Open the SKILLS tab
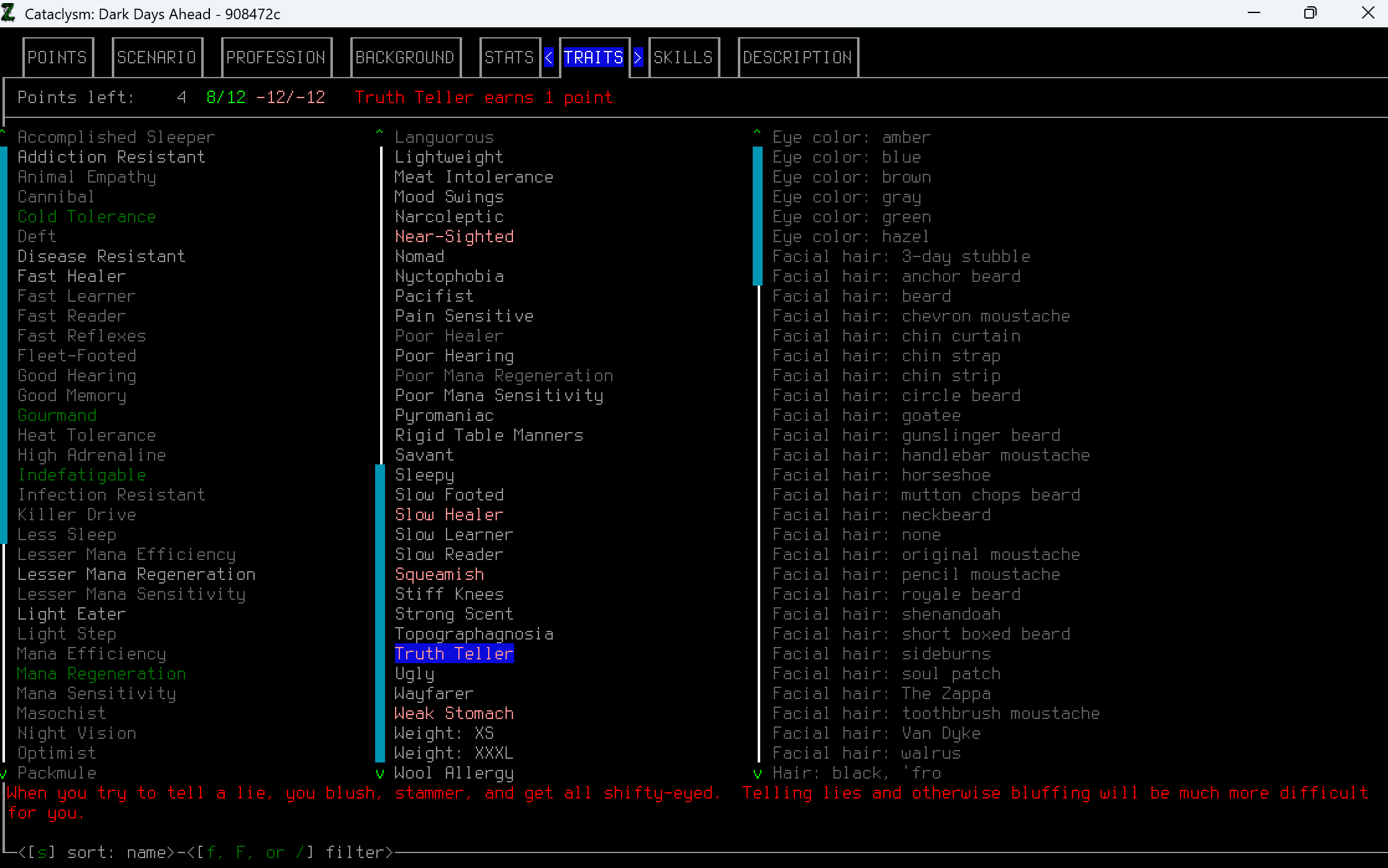 [683, 58]
